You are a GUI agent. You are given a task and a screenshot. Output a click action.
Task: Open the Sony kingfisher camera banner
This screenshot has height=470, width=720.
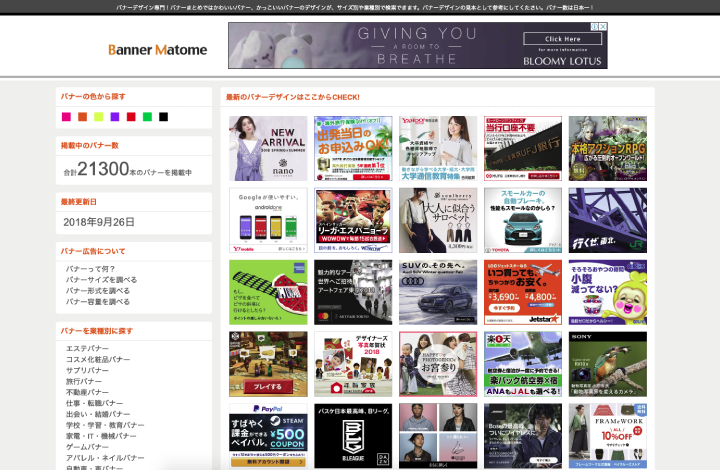pos(608,364)
